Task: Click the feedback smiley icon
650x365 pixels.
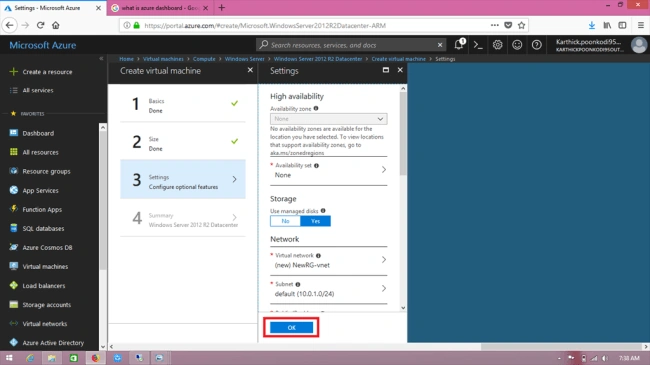Action: [517, 45]
